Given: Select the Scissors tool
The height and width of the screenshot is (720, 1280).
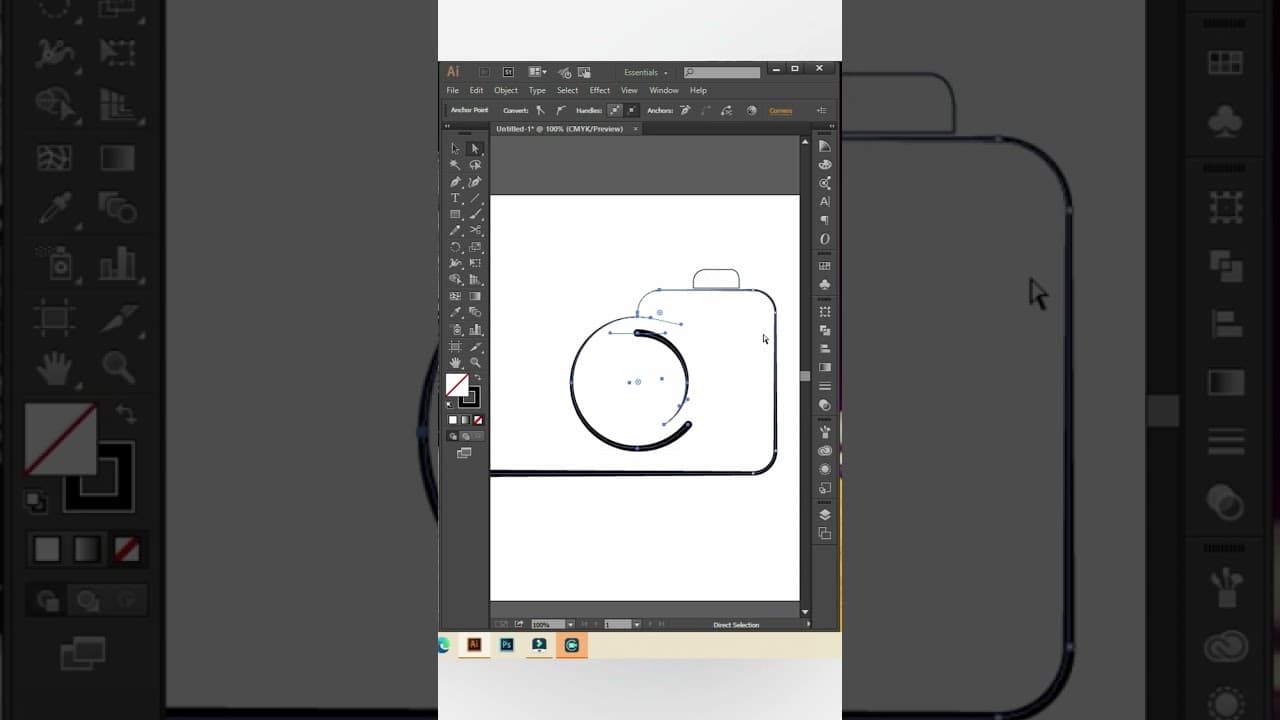Looking at the screenshot, I should (x=475, y=230).
